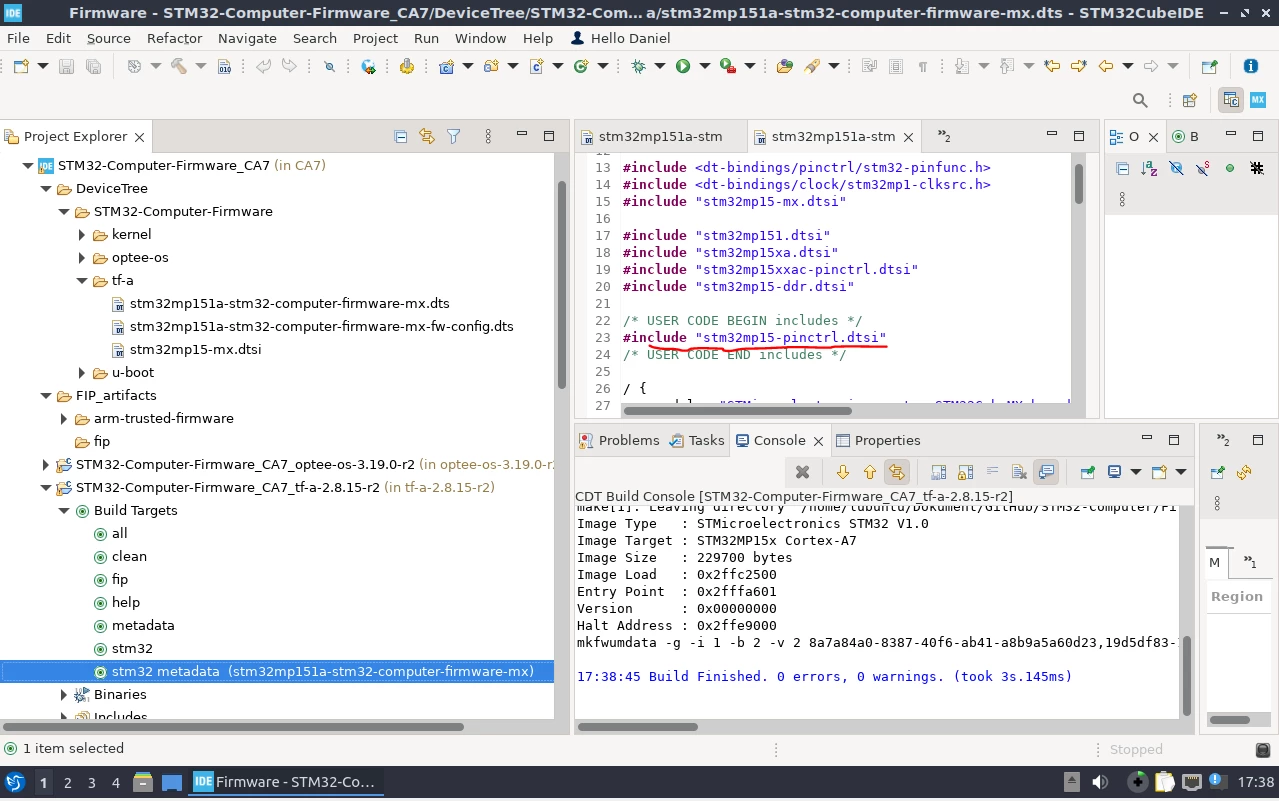Click the New C/C++ project icon
This screenshot has width=1279, height=801.
click(447, 66)
